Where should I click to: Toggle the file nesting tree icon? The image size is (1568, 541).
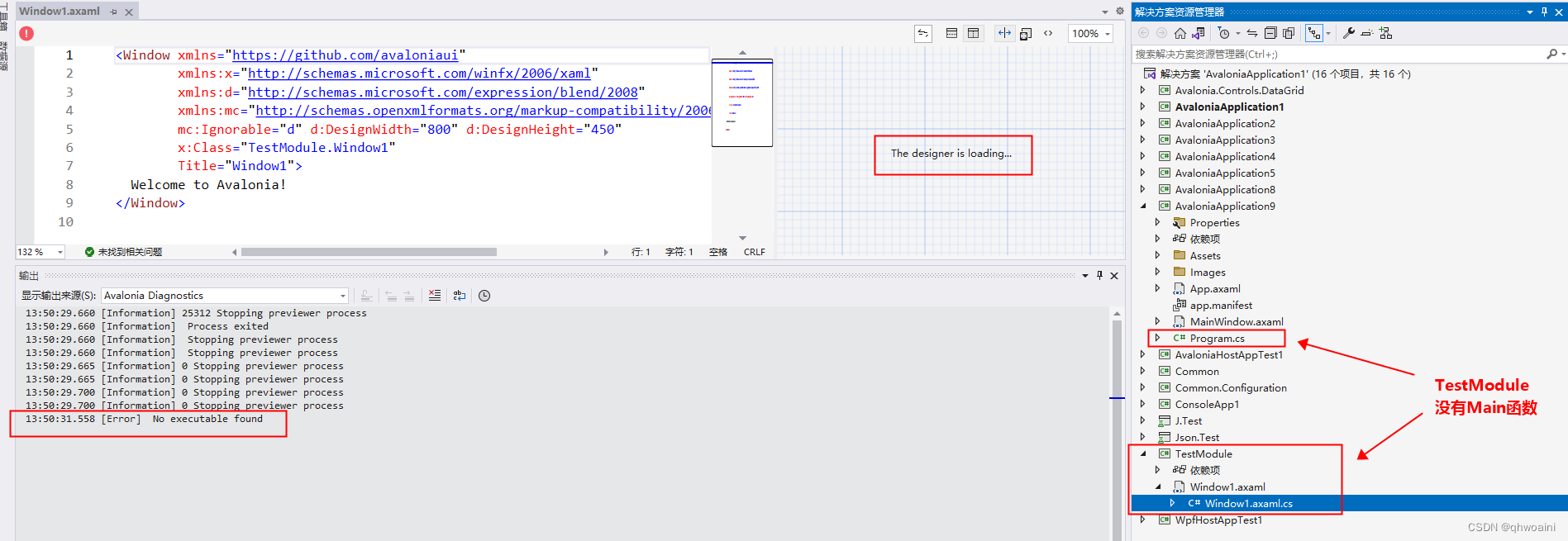pos(1314,33)
